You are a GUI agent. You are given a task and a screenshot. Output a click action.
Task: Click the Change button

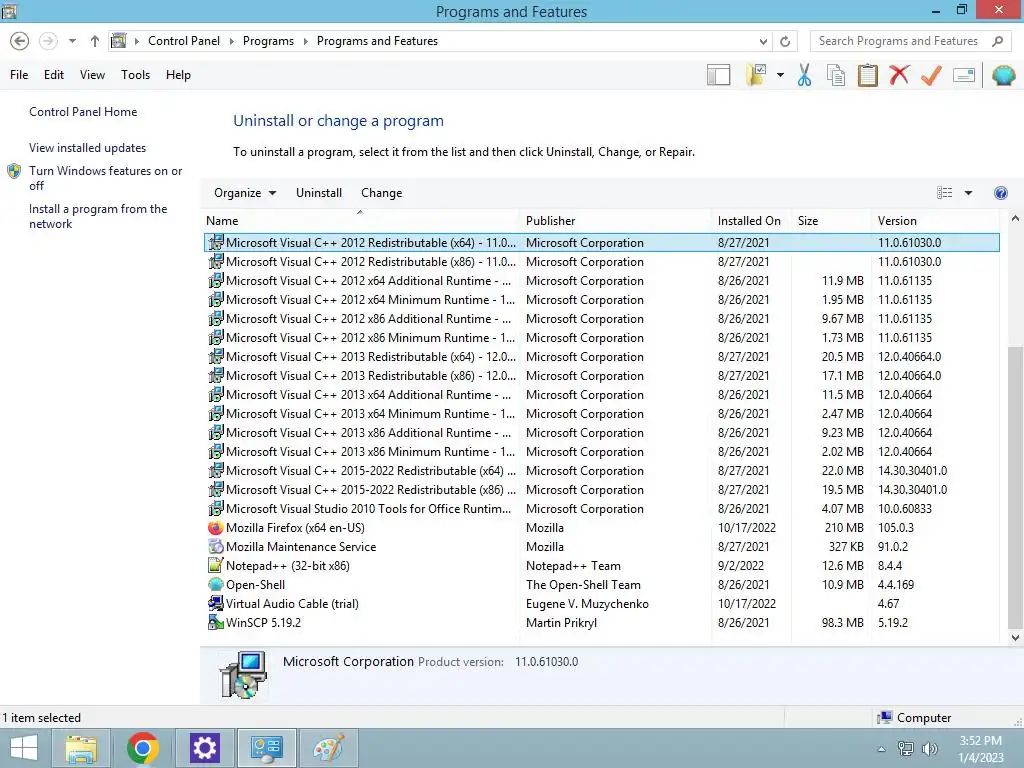pos(381,193)
